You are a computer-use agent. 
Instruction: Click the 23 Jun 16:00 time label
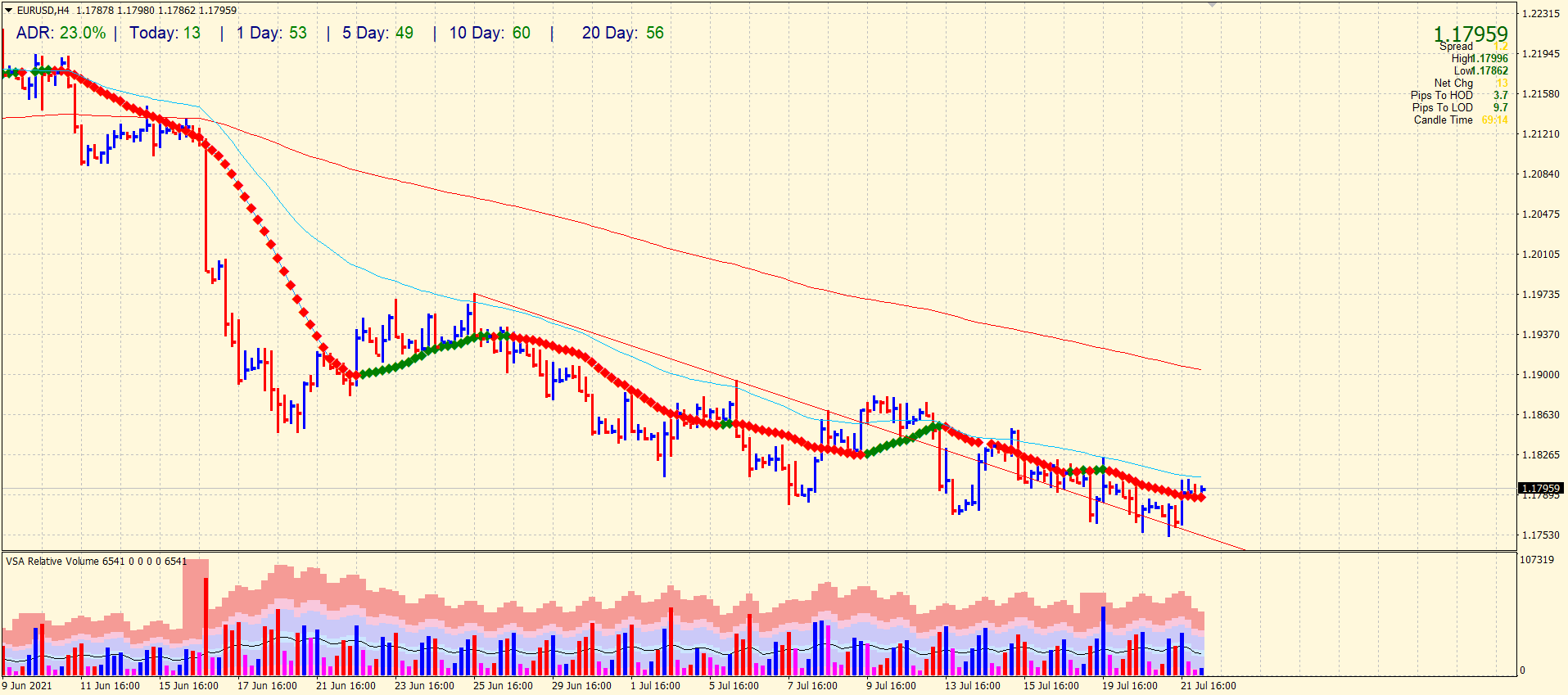coord(424,686)
